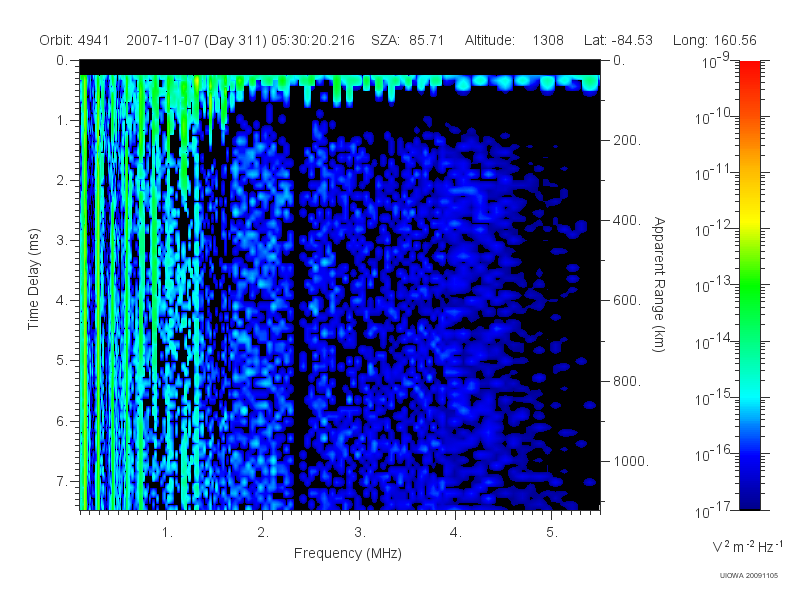Click the 'SZA: 85.71' value
Screen dimensions: 800x600
tap(408, 40)
